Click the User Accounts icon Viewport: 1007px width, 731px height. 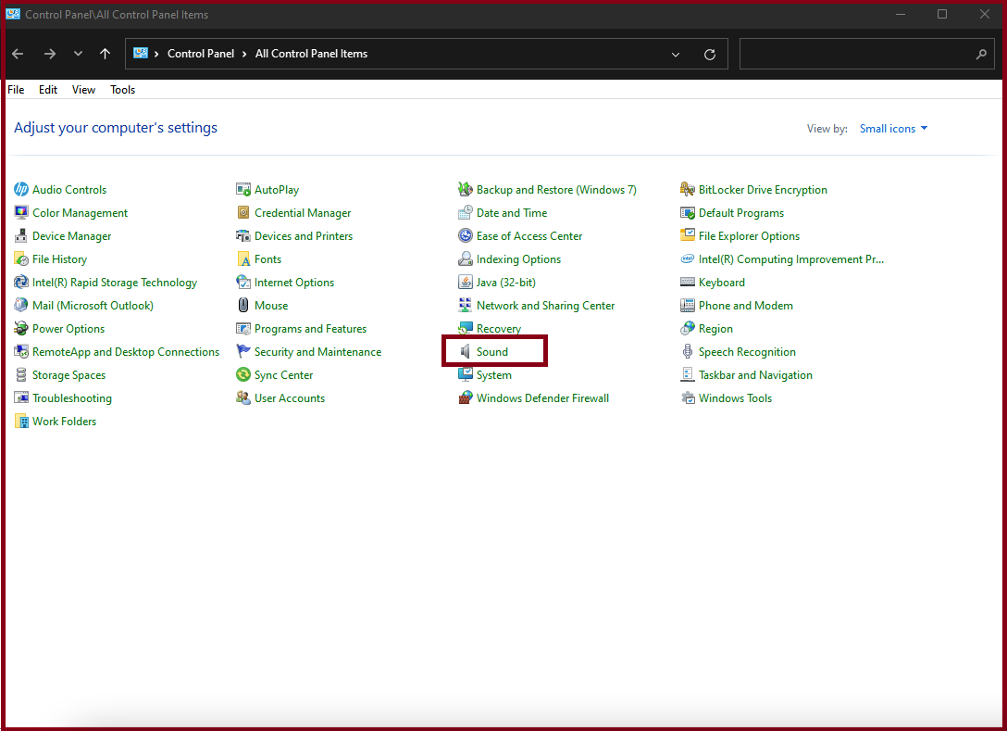pyautogui.click(x=243, y=398)
